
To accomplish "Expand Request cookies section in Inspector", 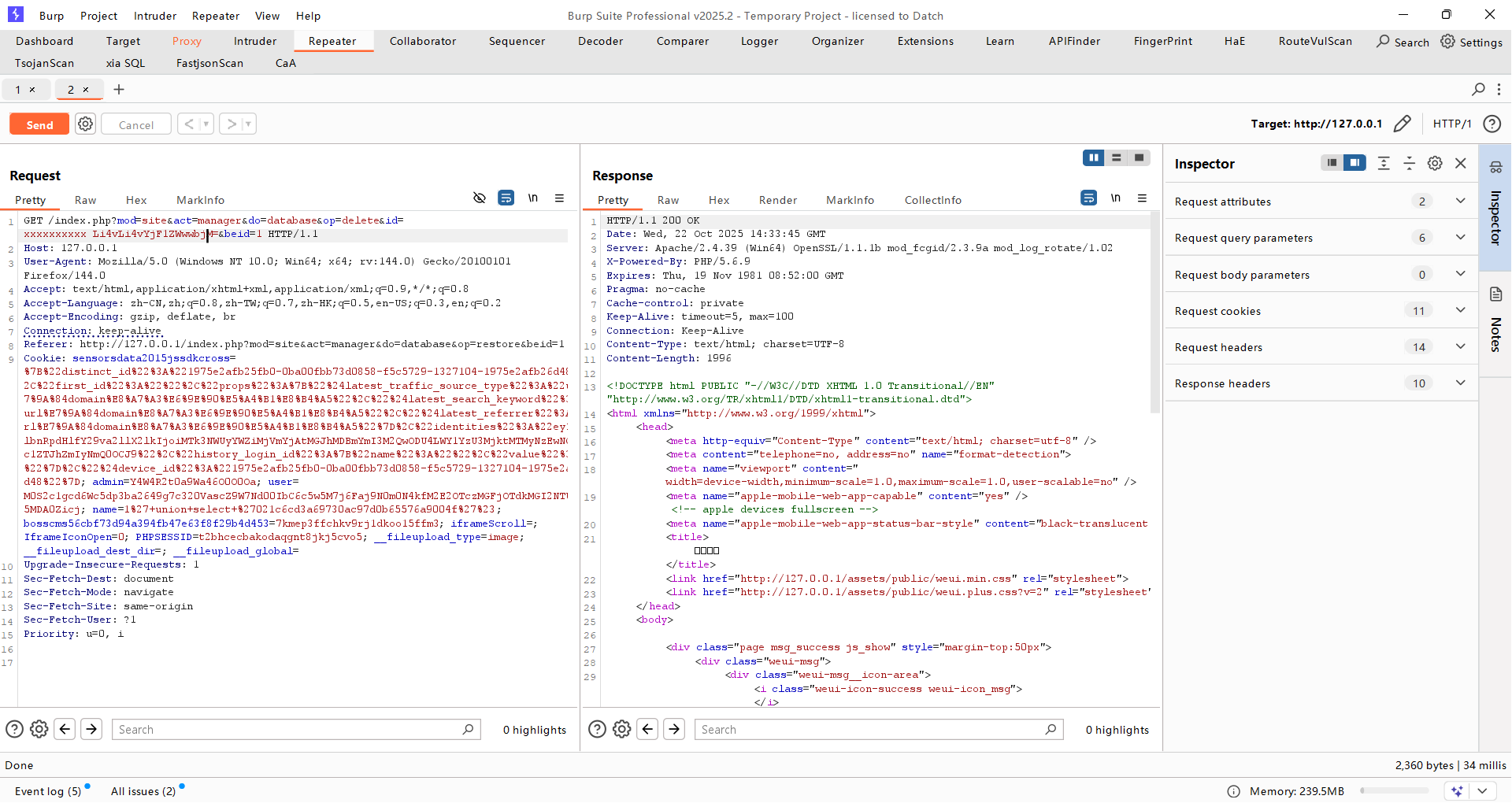I will (x=1460, y=311).
